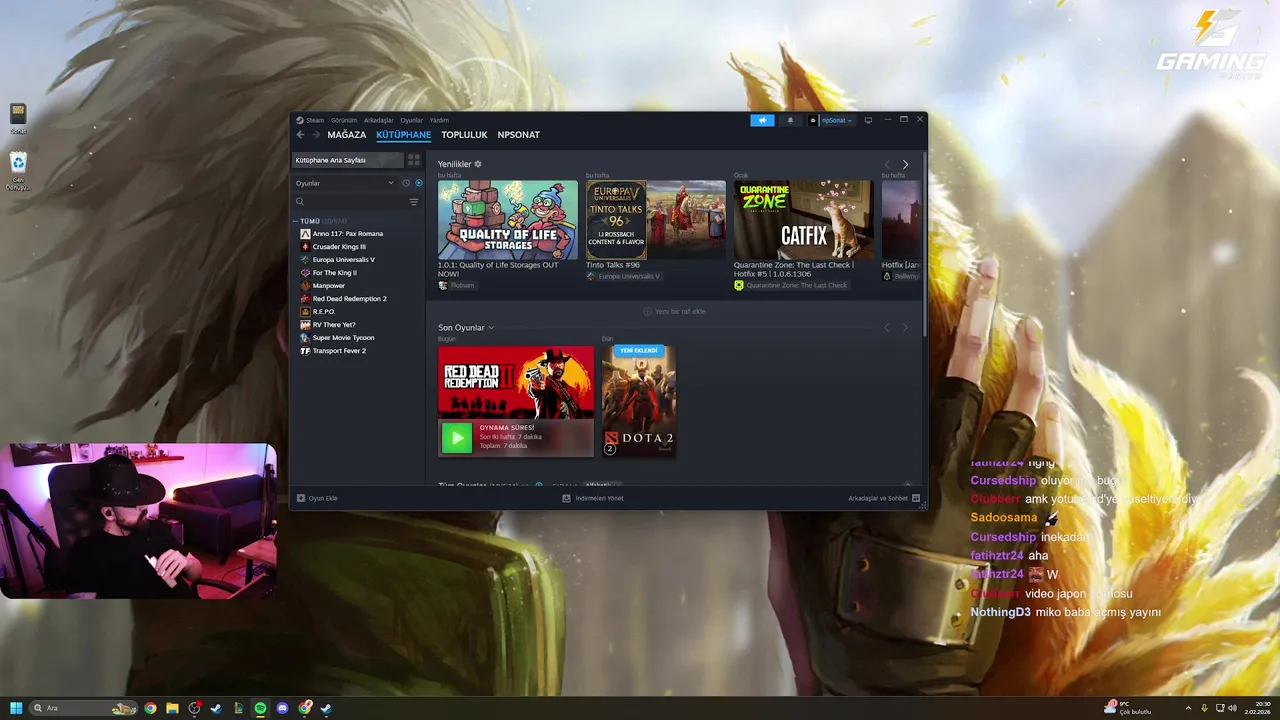Click the Steam logo icon in title bar
Screen dimensions: 1280x720
pos(300,120)
